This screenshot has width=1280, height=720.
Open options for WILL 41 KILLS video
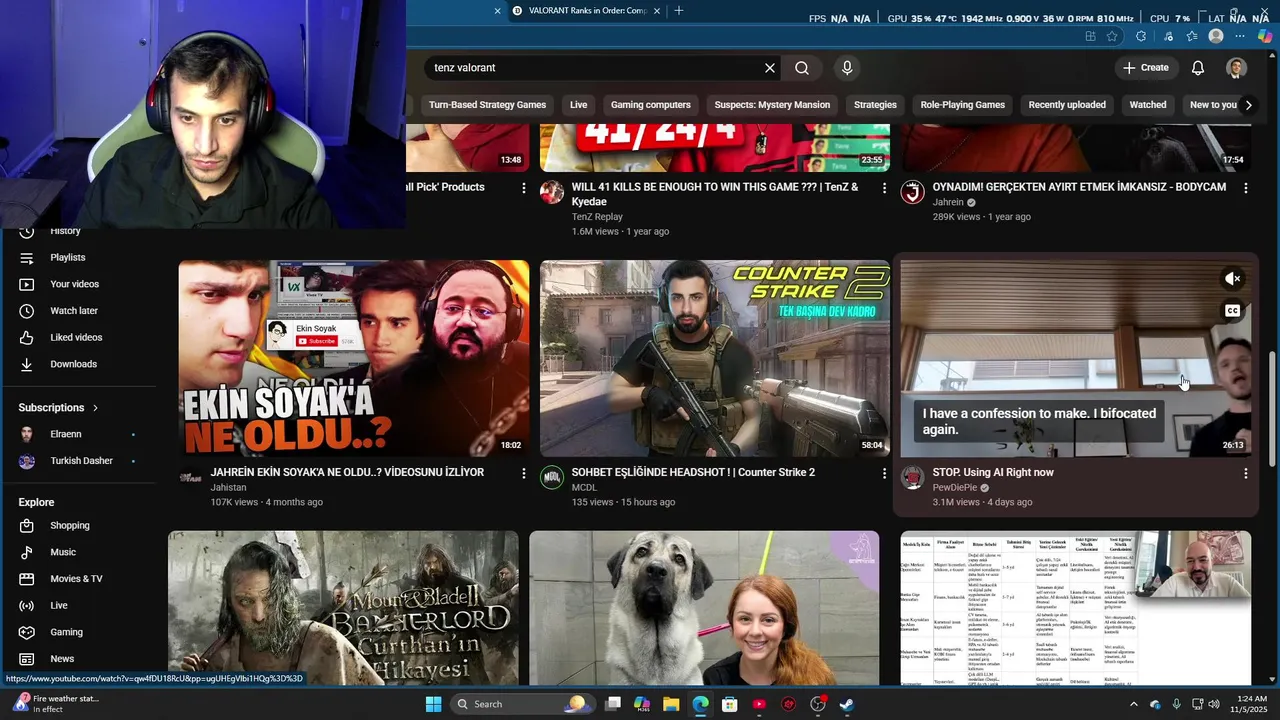pos(884,188)
